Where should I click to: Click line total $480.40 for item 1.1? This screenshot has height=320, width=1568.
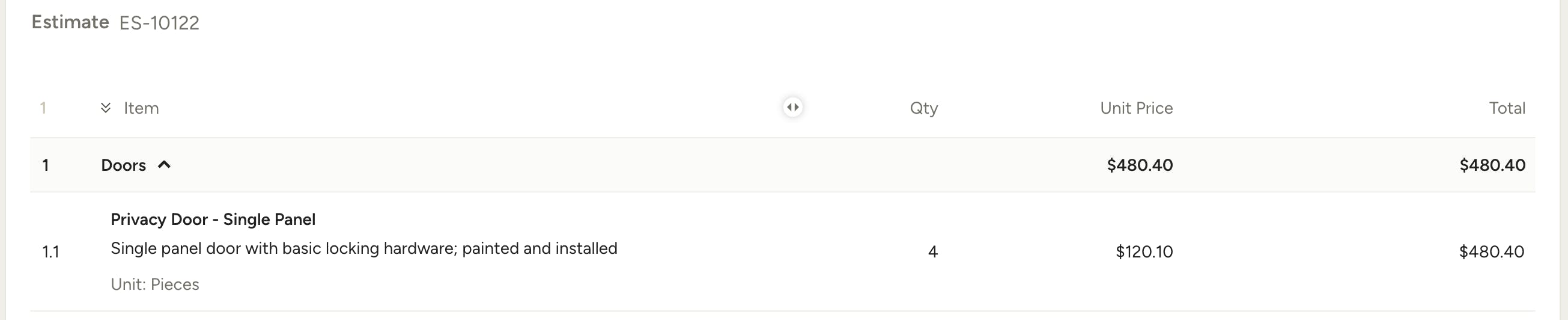click(1492, 252)
